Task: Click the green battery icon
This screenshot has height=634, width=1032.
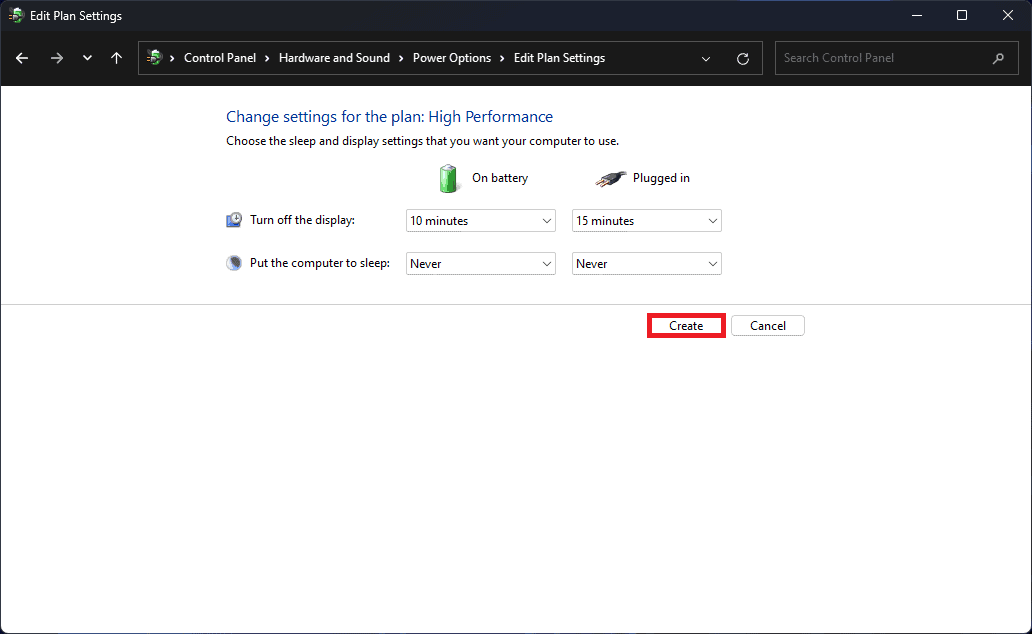Action: click(447, 178)
